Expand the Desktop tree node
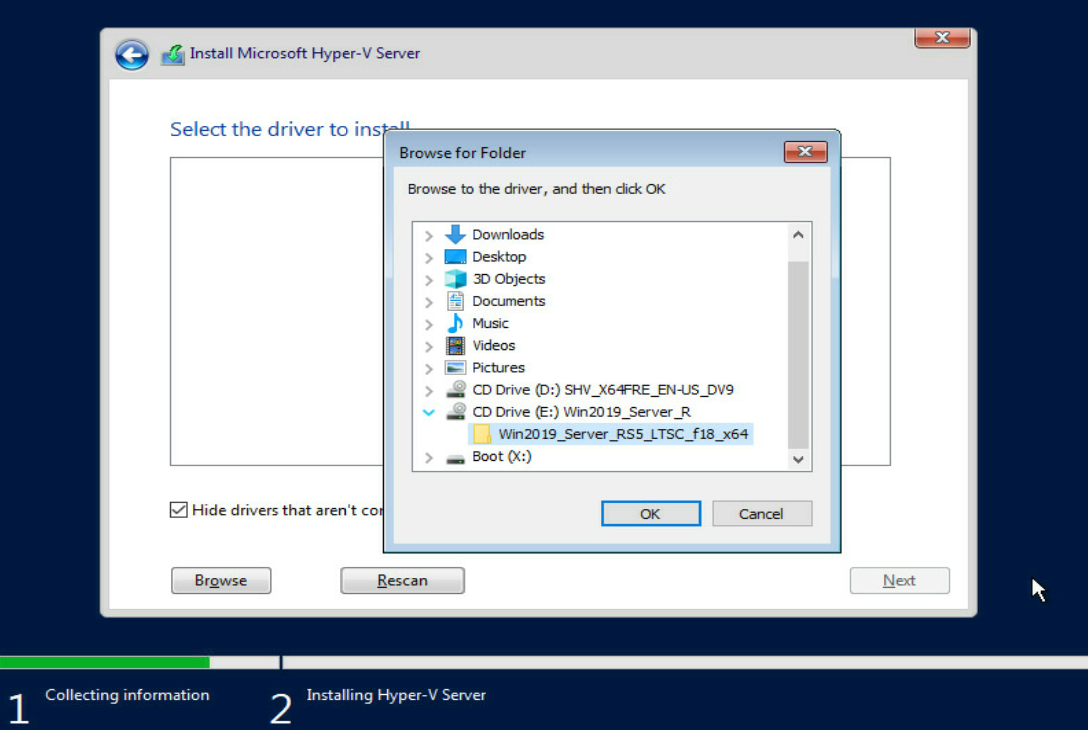Viewport: 1088px width, 730px height. pos(429,258)
